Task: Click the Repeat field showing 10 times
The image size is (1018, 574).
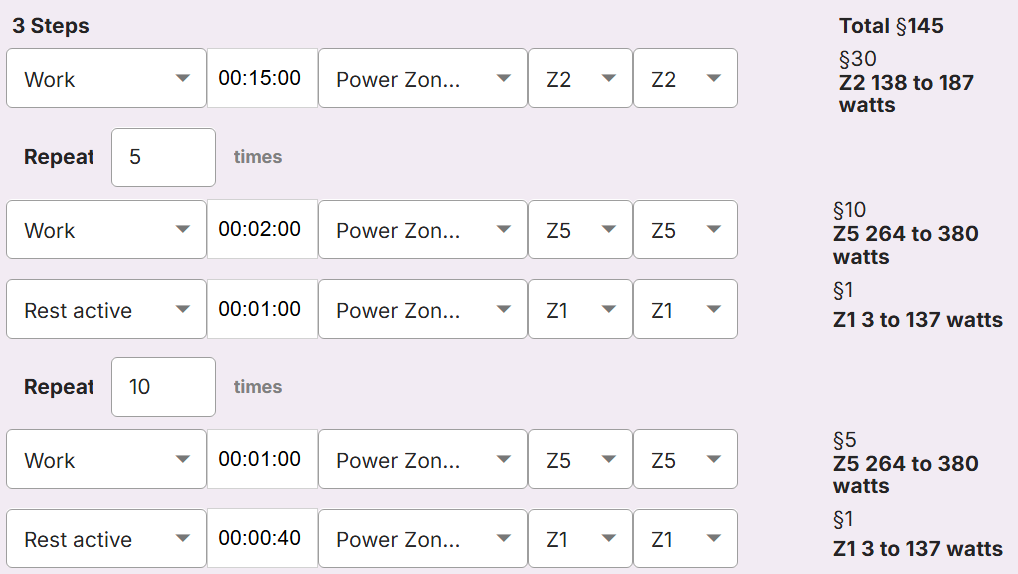Action: tap(162, 386)
